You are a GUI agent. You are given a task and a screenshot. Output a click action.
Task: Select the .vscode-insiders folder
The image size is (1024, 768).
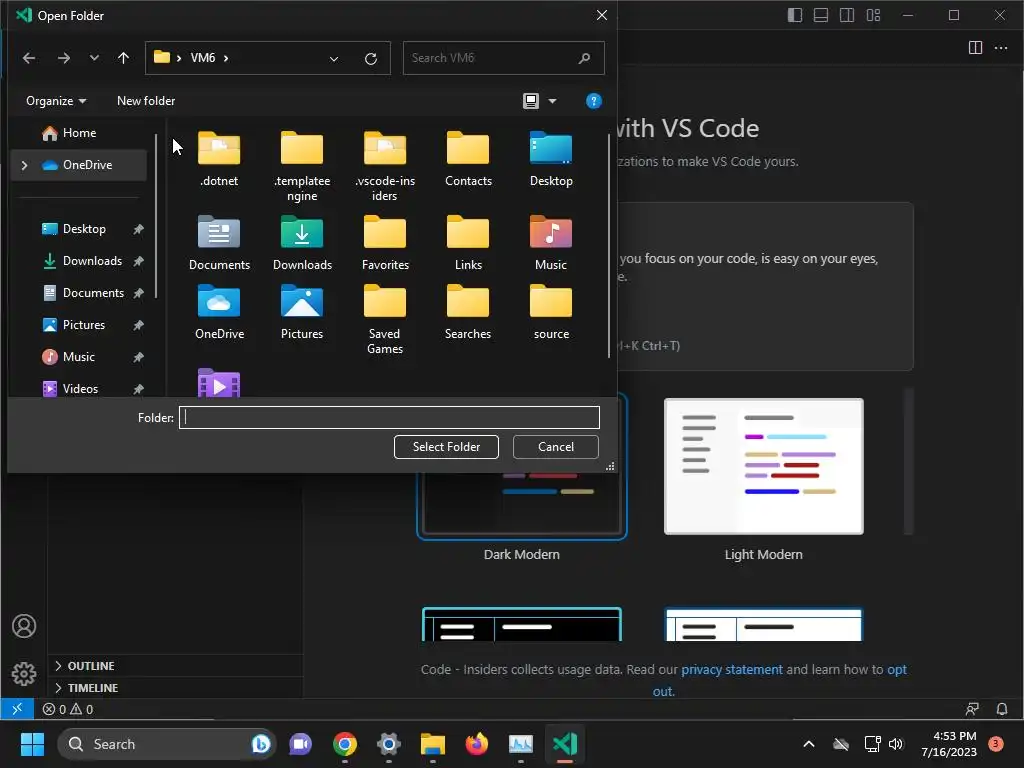click(x=385, y=166)
